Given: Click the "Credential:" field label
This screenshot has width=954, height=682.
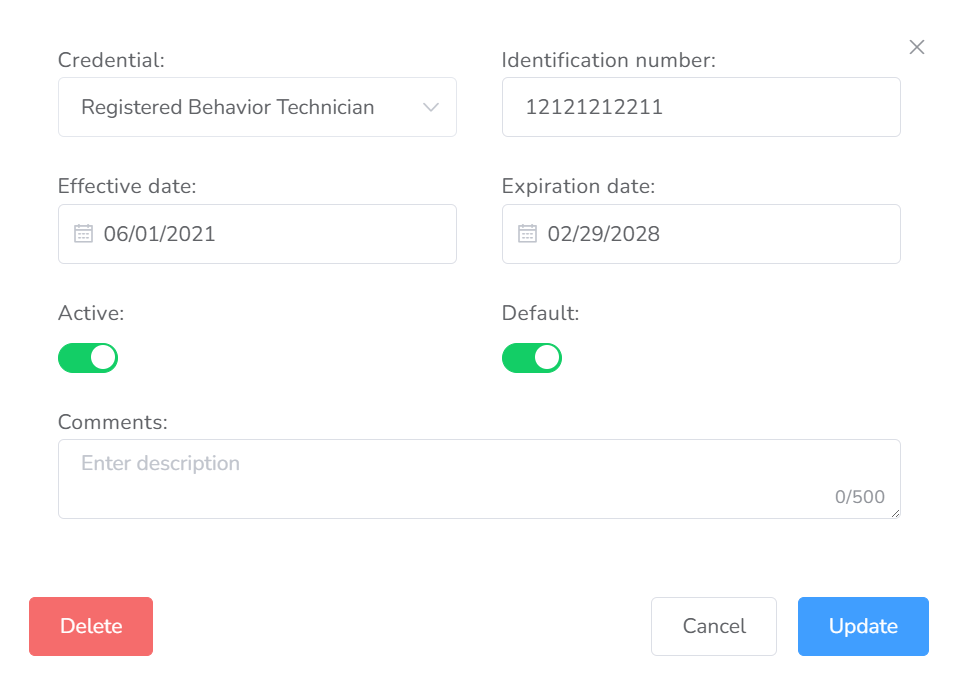Looking at the screenshot, I should (111, 60).
